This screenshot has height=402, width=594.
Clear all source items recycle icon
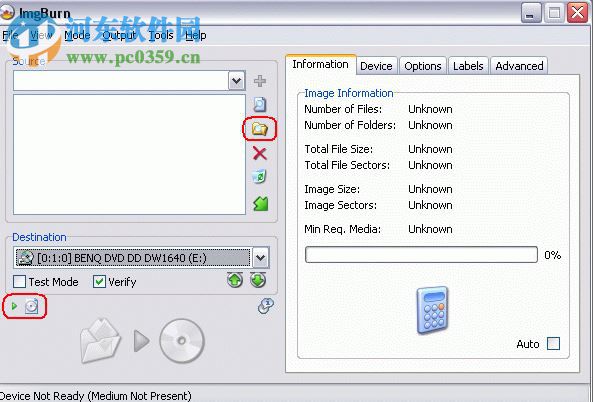tap(259, 177)
